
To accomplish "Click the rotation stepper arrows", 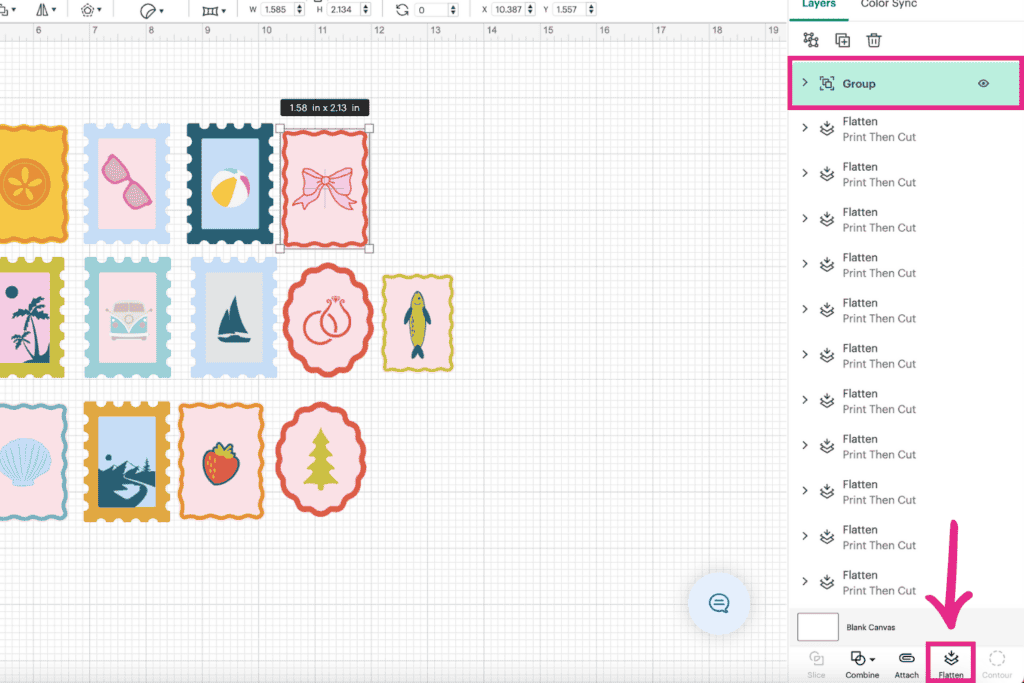I will (x=453, y=10).
